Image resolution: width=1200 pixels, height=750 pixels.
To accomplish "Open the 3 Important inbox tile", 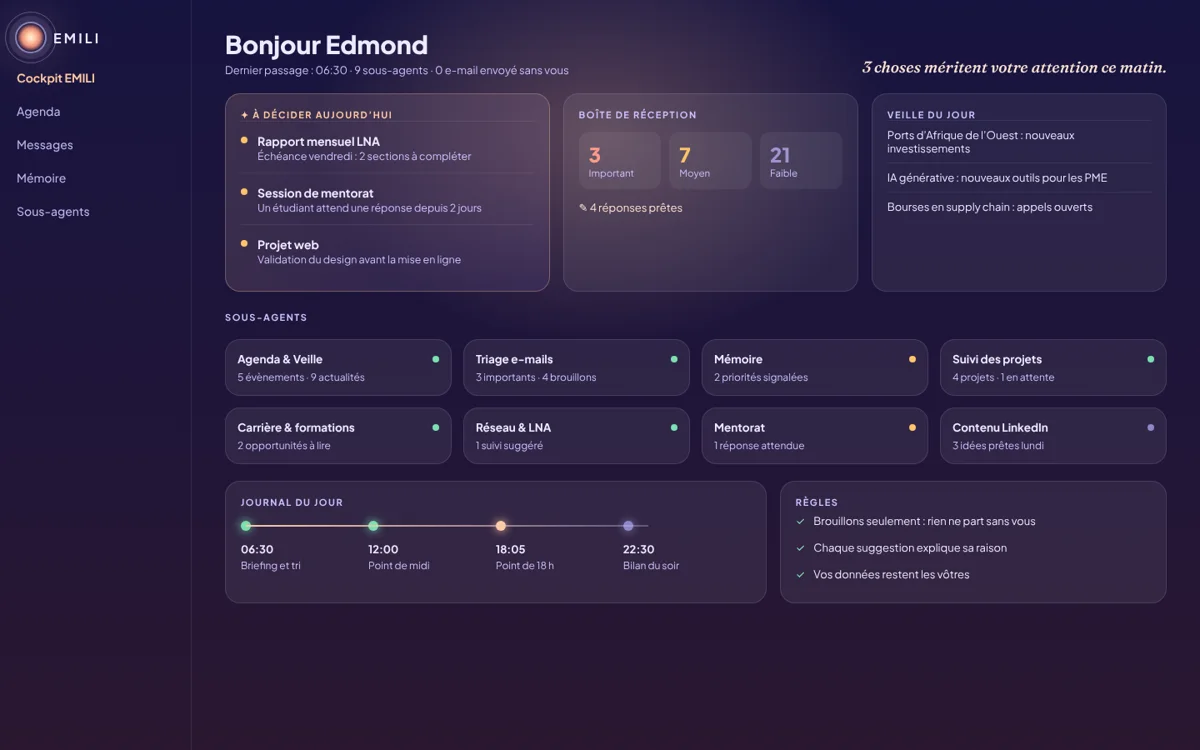I will point(620,160).
